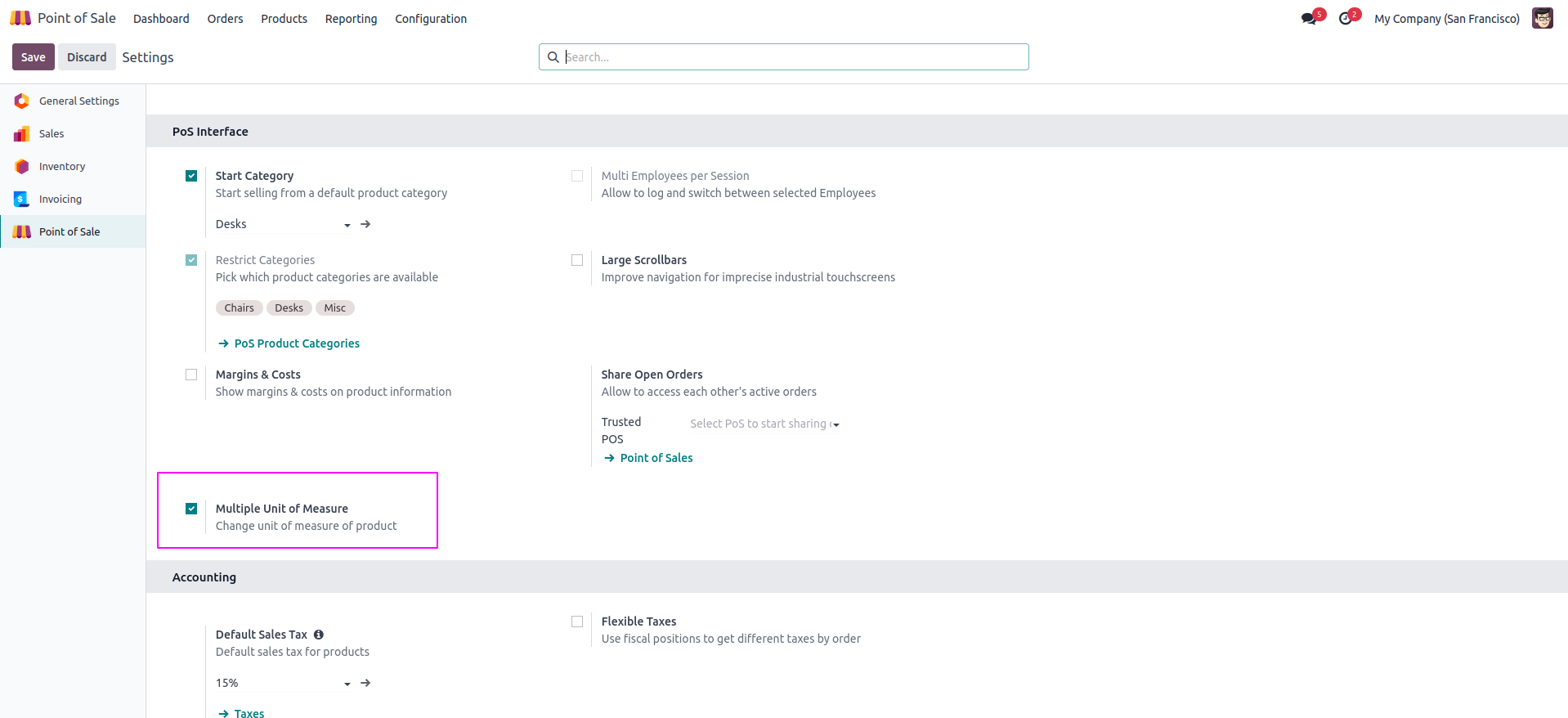The height and width of the screenshot is (718, 1568).
Task: Enable the Flexible Taxes checkbox
Action: coord(577,622)
